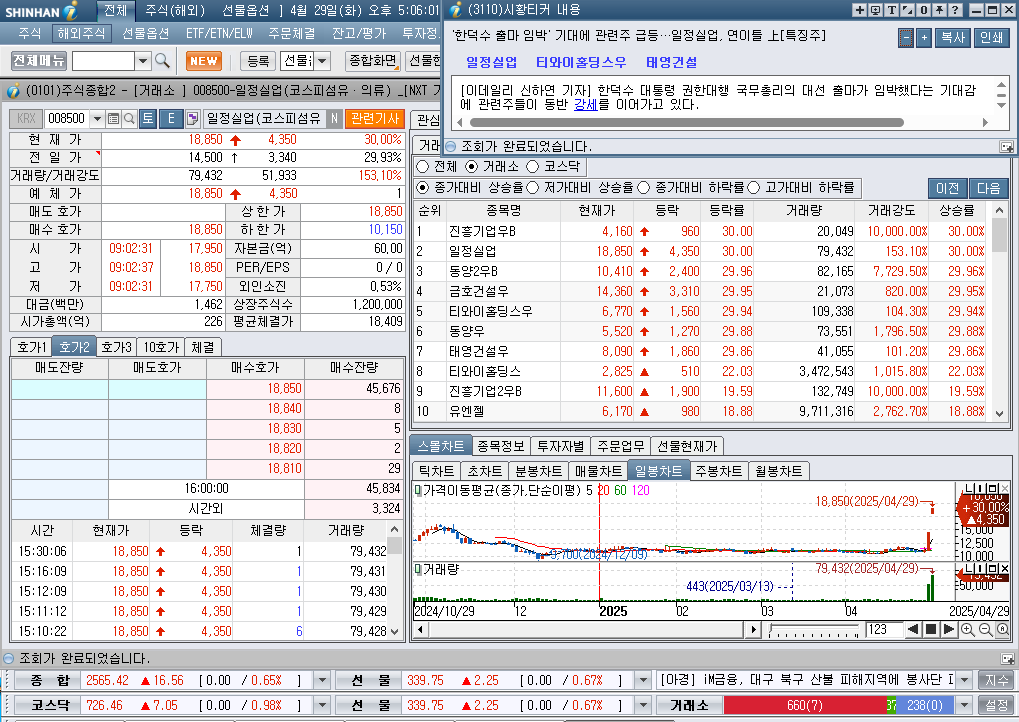Click the chart play-backward triangle button
1019x722 pixels.
pos(913,629)
